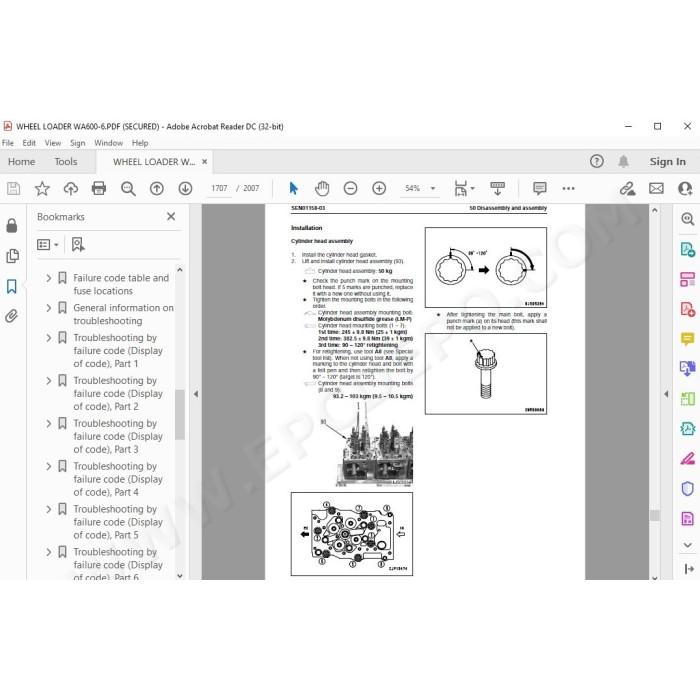Save the file with the floppy disk icon
This screenshot has height=700, width=700.
(13, 188)
